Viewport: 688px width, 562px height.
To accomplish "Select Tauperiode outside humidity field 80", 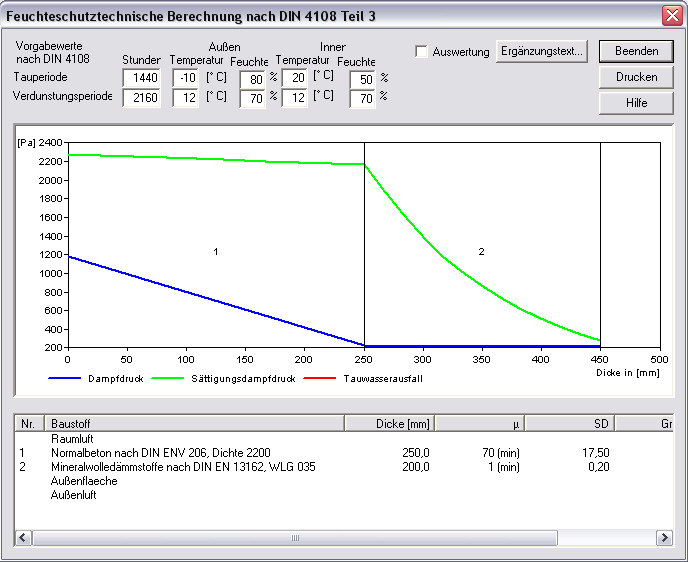I will [252, 78].
